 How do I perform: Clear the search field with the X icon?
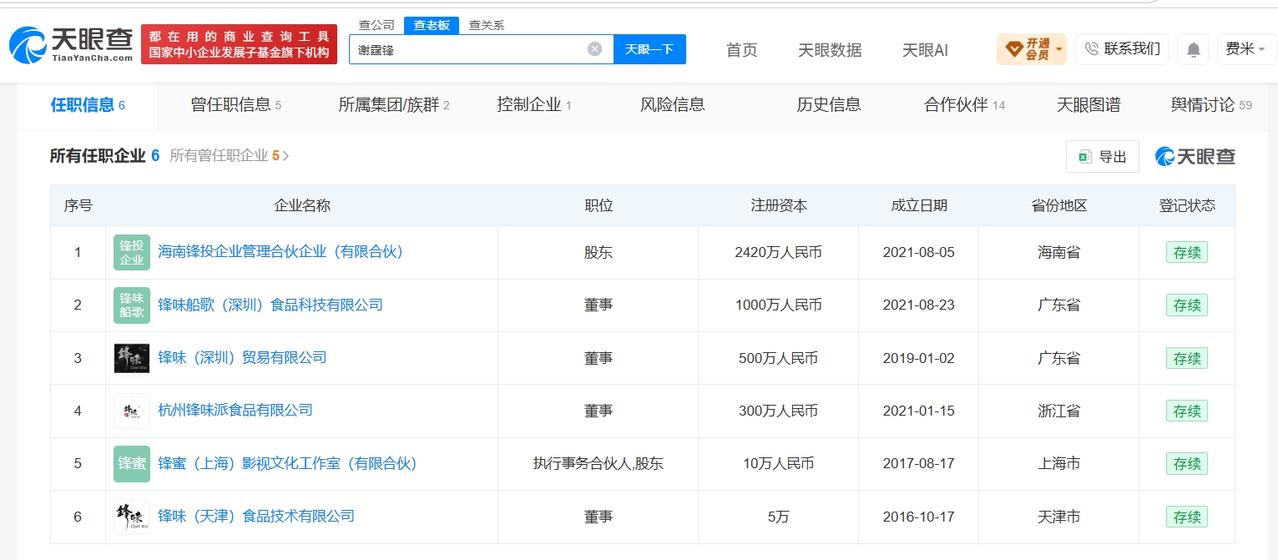pos(594,48)
